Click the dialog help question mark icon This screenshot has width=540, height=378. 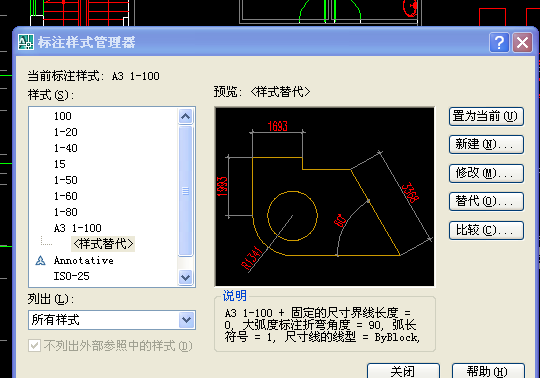(x=499, y=43)
